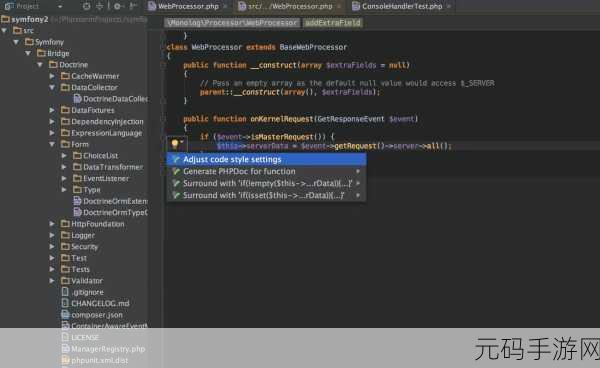Click the onKernelRequest function name

[x=282, y=119]
